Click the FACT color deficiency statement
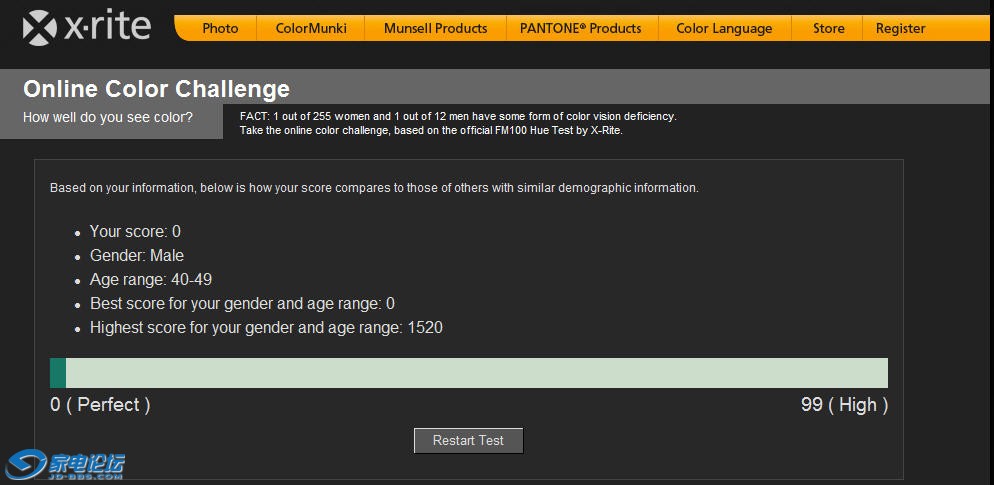Viewport: 994px width, 485px height. pos(458,117)
